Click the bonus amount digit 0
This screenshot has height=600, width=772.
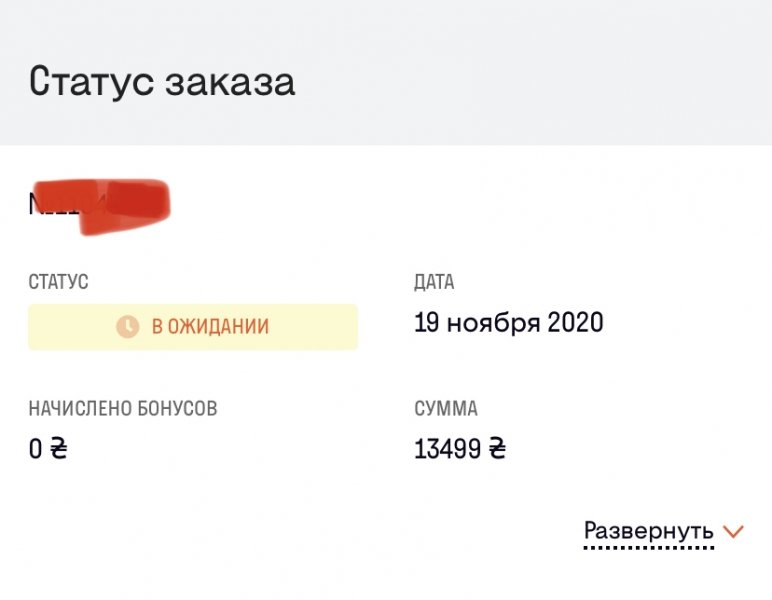click(x=36, y=450)
